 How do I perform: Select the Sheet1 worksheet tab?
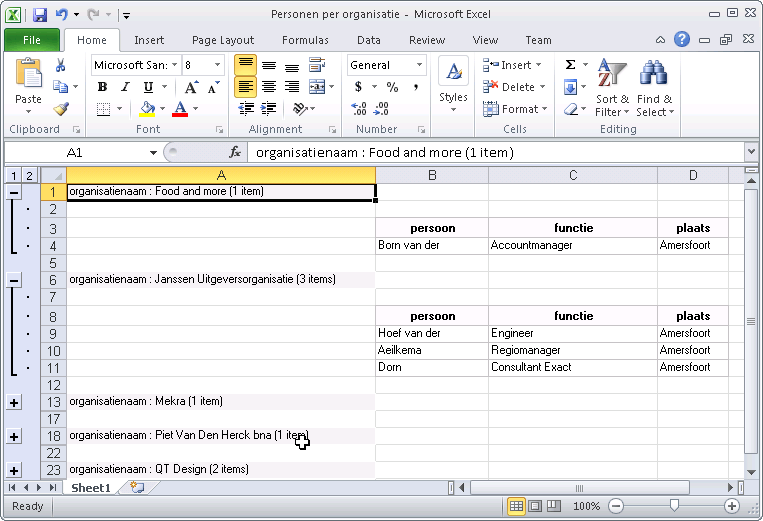point(91,487)
